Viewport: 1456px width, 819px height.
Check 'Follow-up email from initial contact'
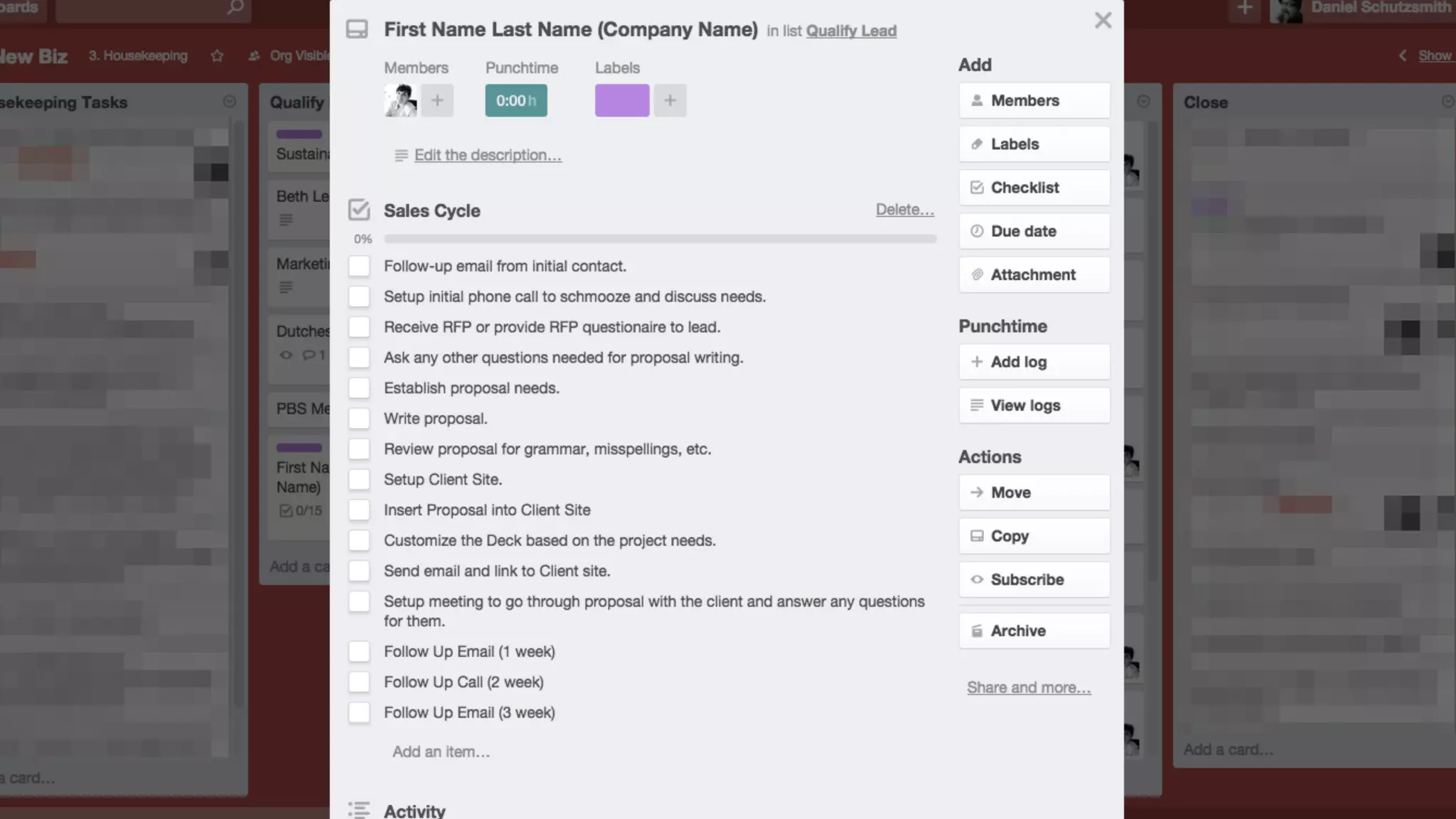coord(359,267)
